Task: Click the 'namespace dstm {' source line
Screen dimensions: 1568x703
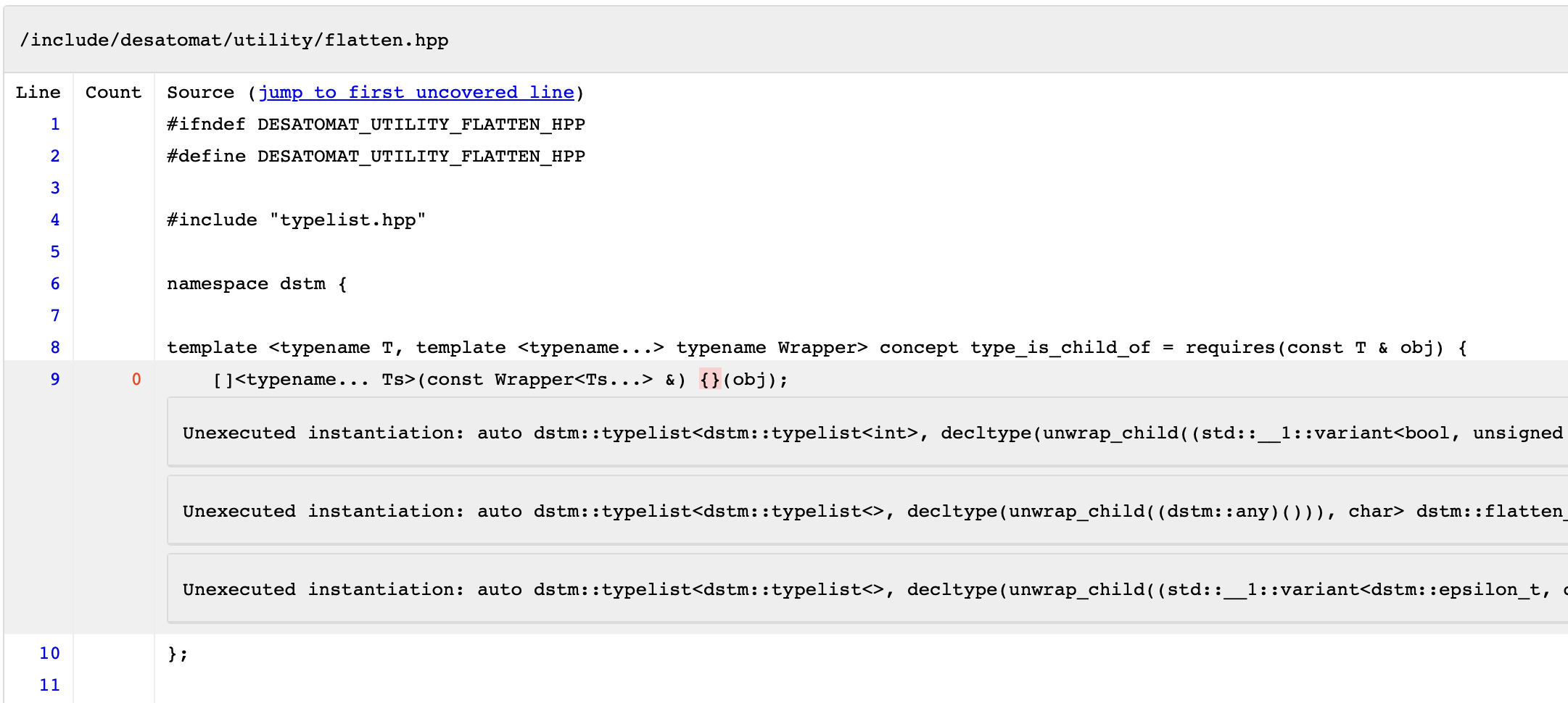Action: click(257, 283)
